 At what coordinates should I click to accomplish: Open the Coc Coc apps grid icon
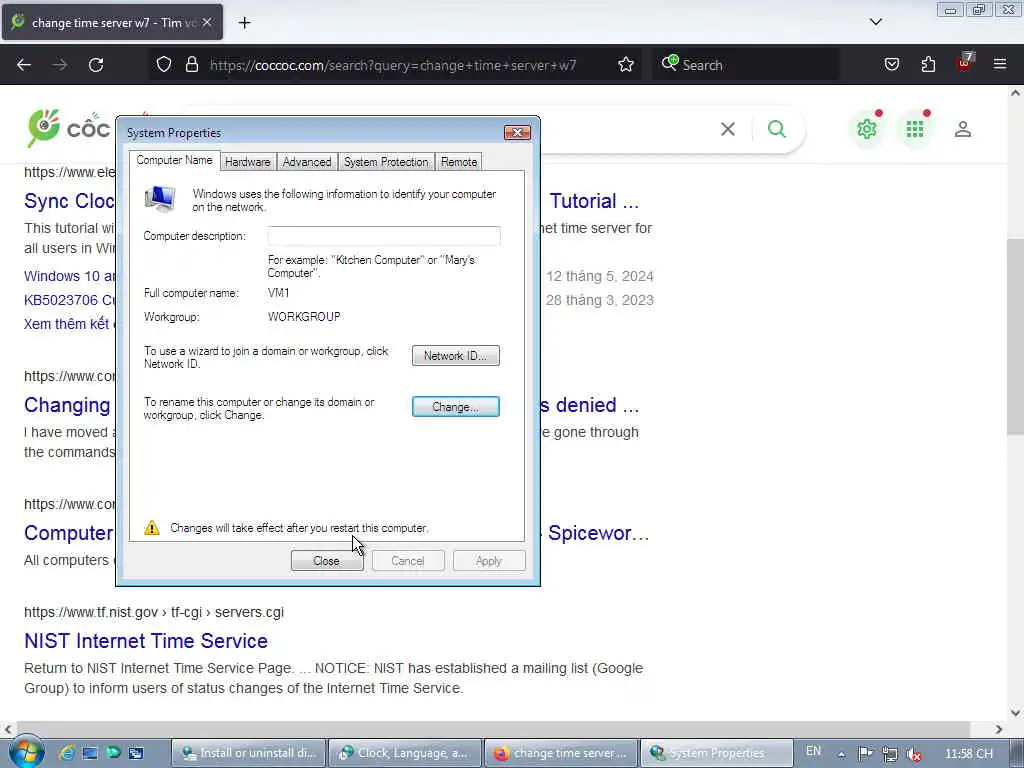click(x=915, y=129)
